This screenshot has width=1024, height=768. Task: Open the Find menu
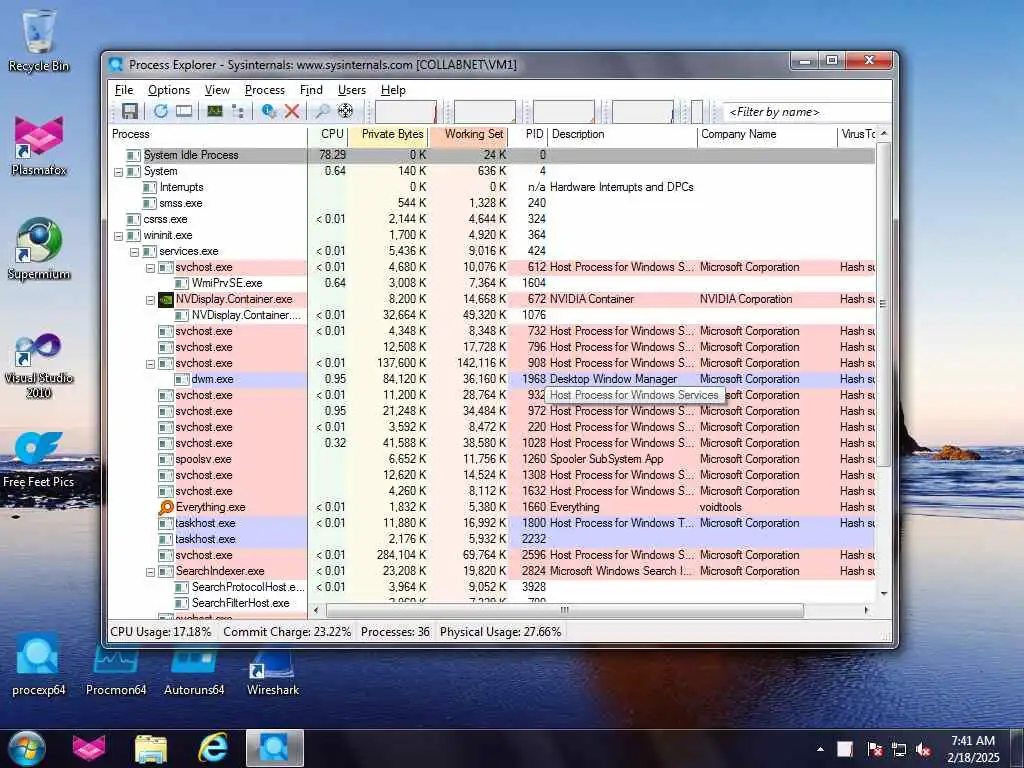311,90
